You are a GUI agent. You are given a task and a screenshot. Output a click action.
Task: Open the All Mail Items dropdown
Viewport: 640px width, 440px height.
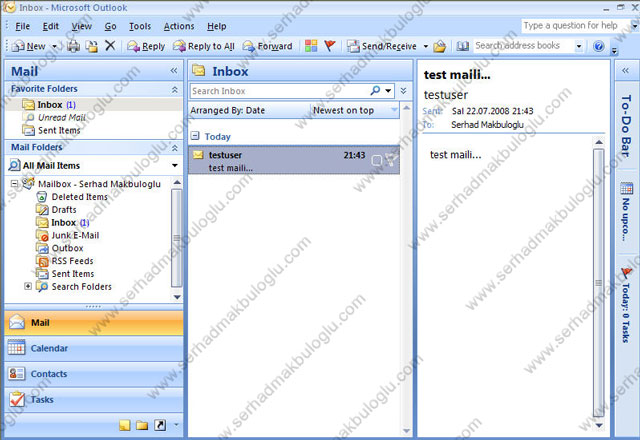pos(175,165)
